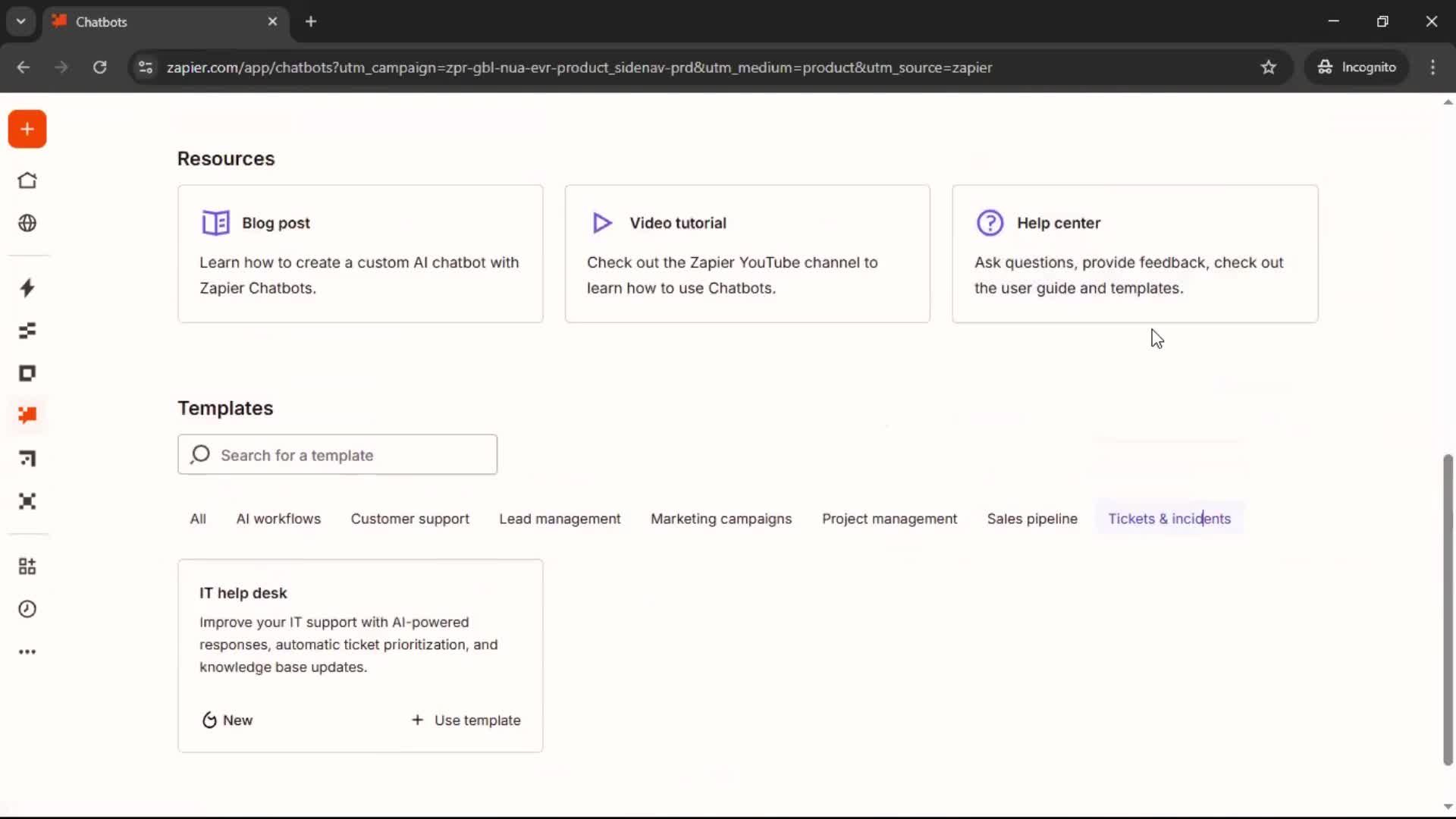Click the page vertical scrollbar thumb
The height and width of the screenshot is (819, 1456).
tap(1448, 610)
